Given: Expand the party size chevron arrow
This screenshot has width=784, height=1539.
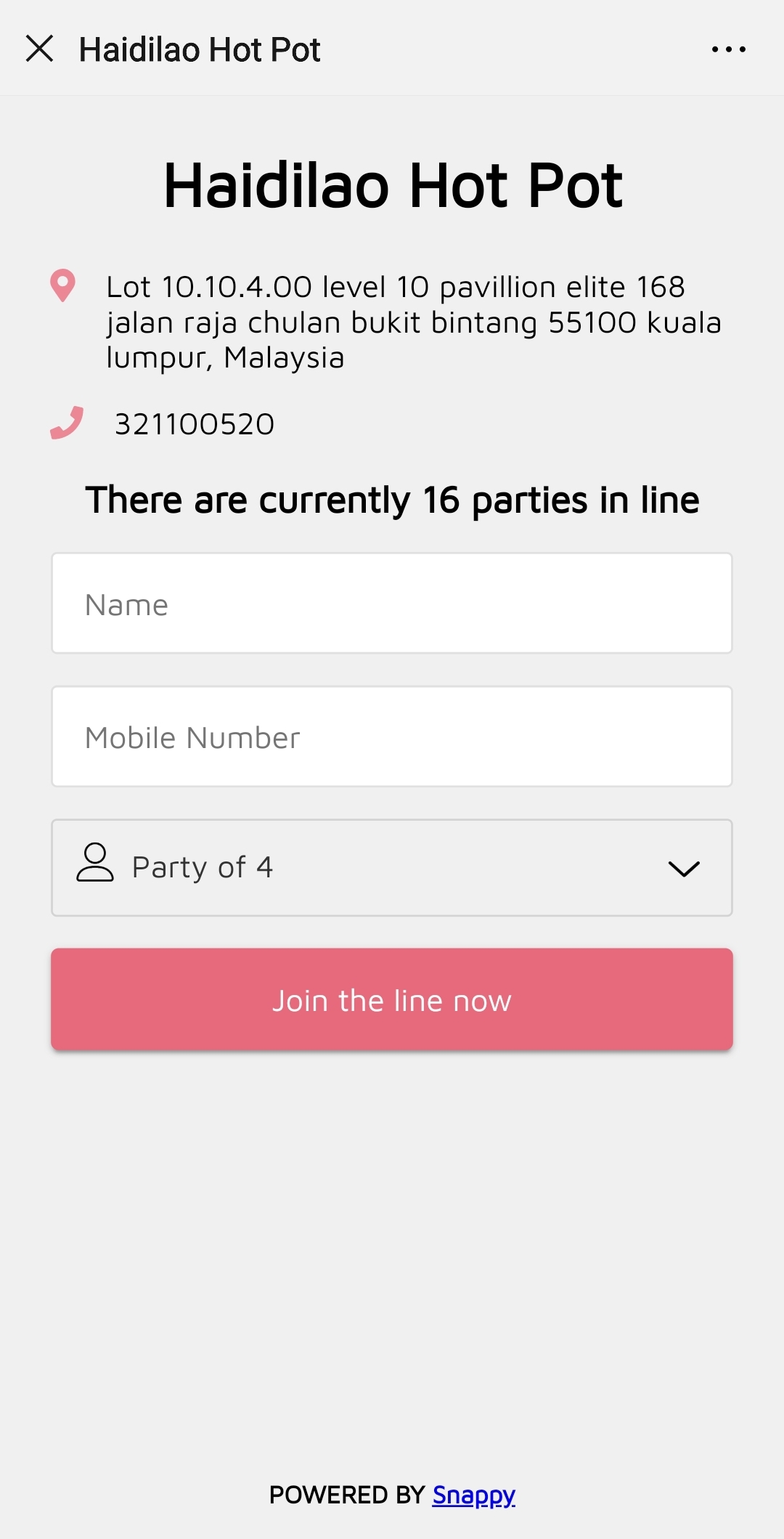Looking at the screenshot, I should (x=683, y=869).
